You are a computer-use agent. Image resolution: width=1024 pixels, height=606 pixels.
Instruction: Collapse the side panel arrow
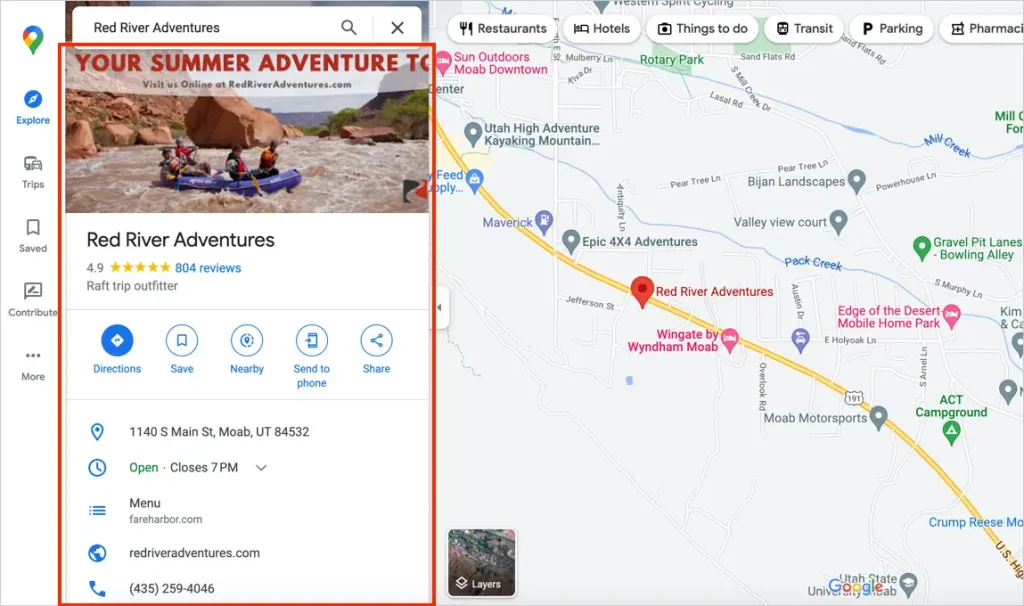[440, 307]
